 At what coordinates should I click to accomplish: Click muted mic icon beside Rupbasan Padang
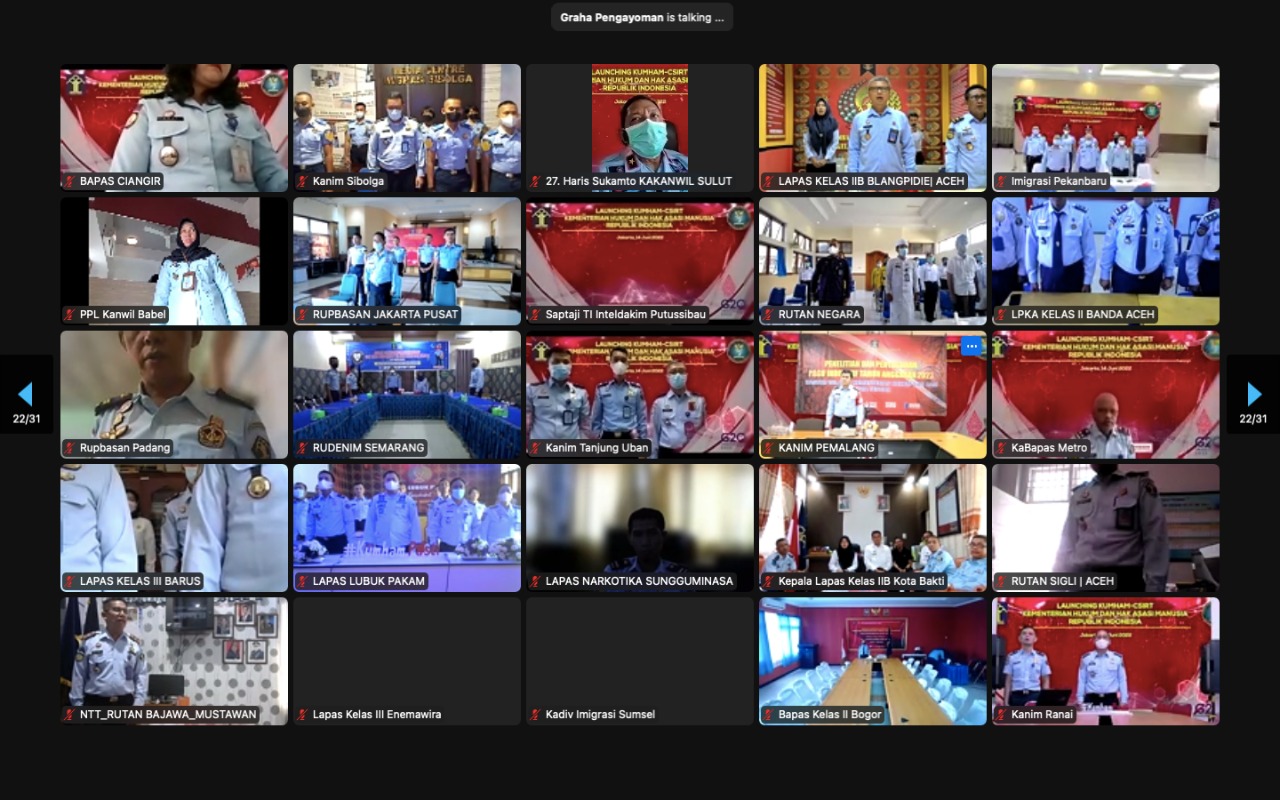coord(70,448)
